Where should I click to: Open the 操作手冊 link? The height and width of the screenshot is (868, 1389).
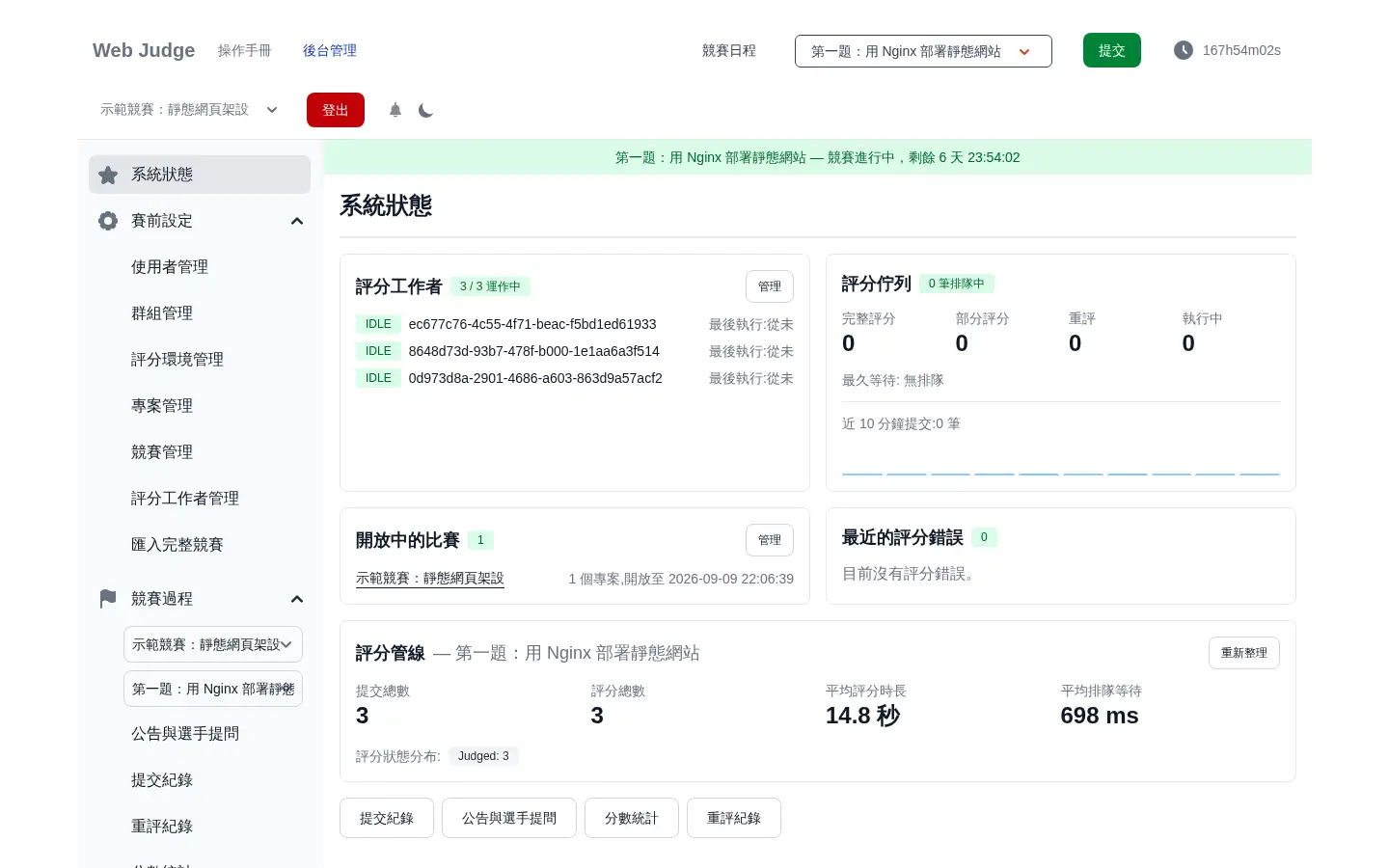245,50
